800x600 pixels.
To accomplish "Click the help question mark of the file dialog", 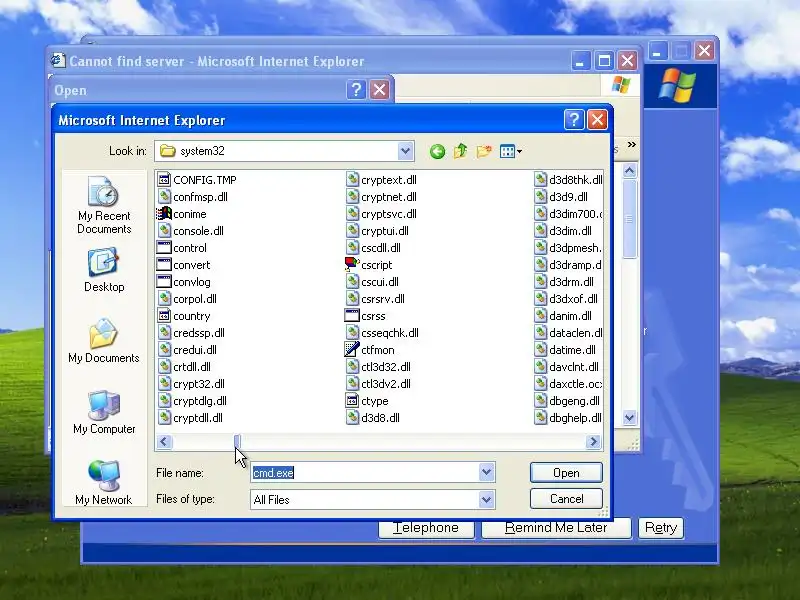I will pyautogui.click(x=574, y=120).
